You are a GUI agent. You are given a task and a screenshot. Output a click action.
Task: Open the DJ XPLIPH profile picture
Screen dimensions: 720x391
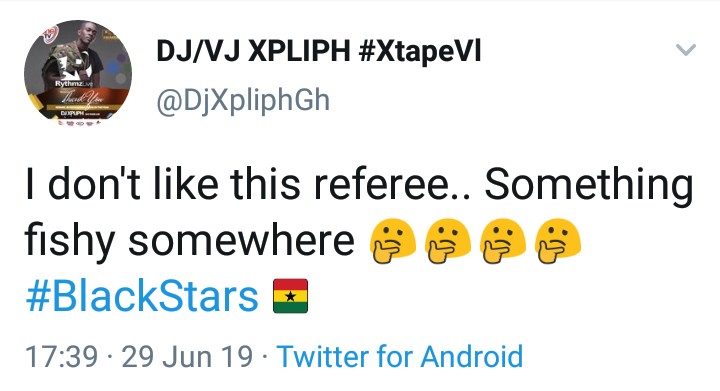click(x=78, y=73)
